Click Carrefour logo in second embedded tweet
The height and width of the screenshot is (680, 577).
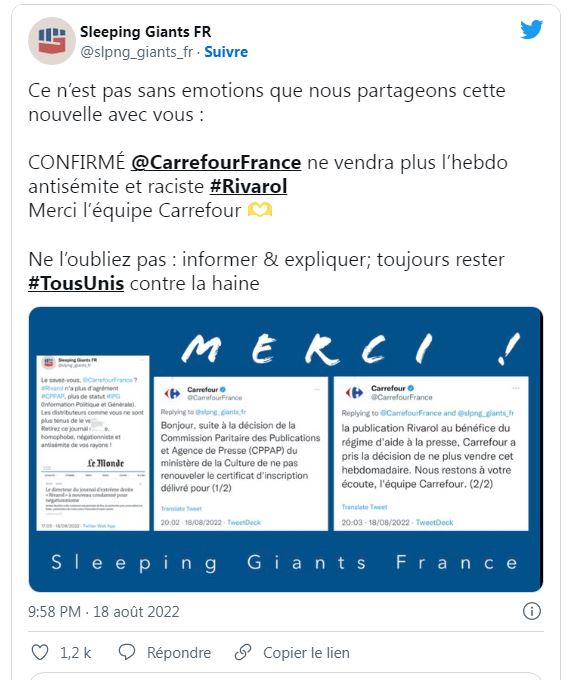(x=173, y=393)
